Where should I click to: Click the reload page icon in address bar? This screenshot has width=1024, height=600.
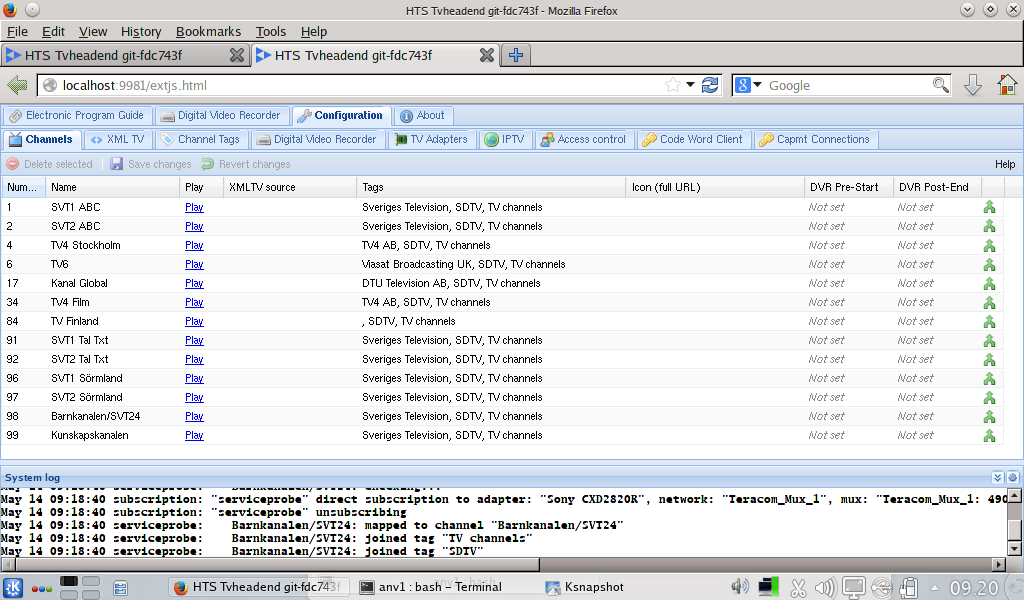click(710, 85)
